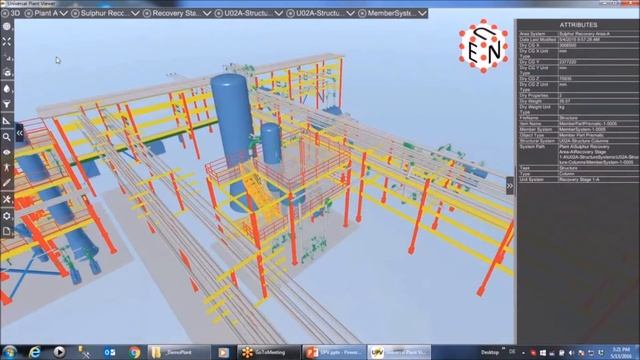Open the Recovery Sta.. dropdown arrow
Viewport: 640px width, 360px height.
click(x=207, y=13)
